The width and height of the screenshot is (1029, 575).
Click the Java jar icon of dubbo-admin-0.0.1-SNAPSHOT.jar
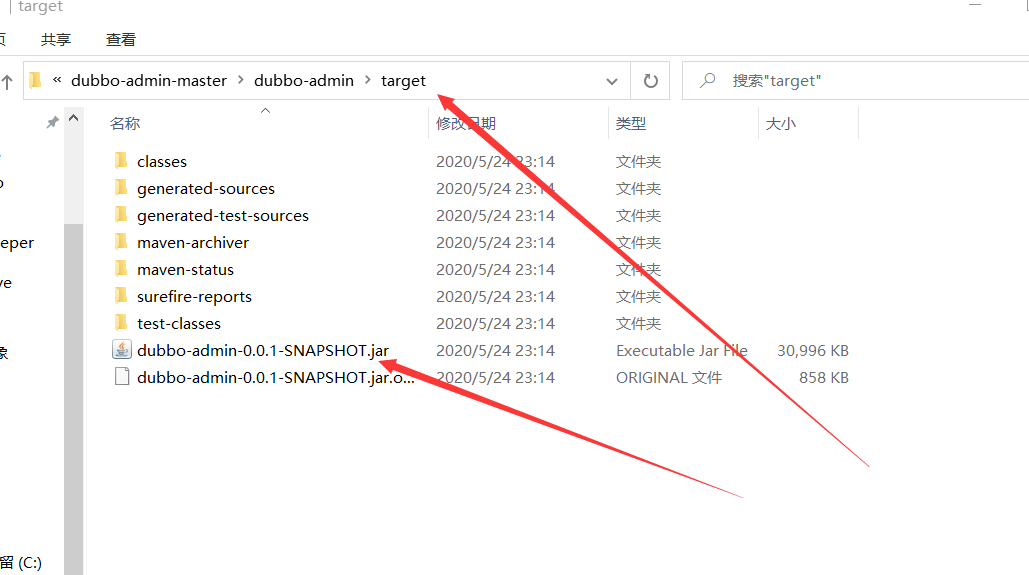pos(121,349)
